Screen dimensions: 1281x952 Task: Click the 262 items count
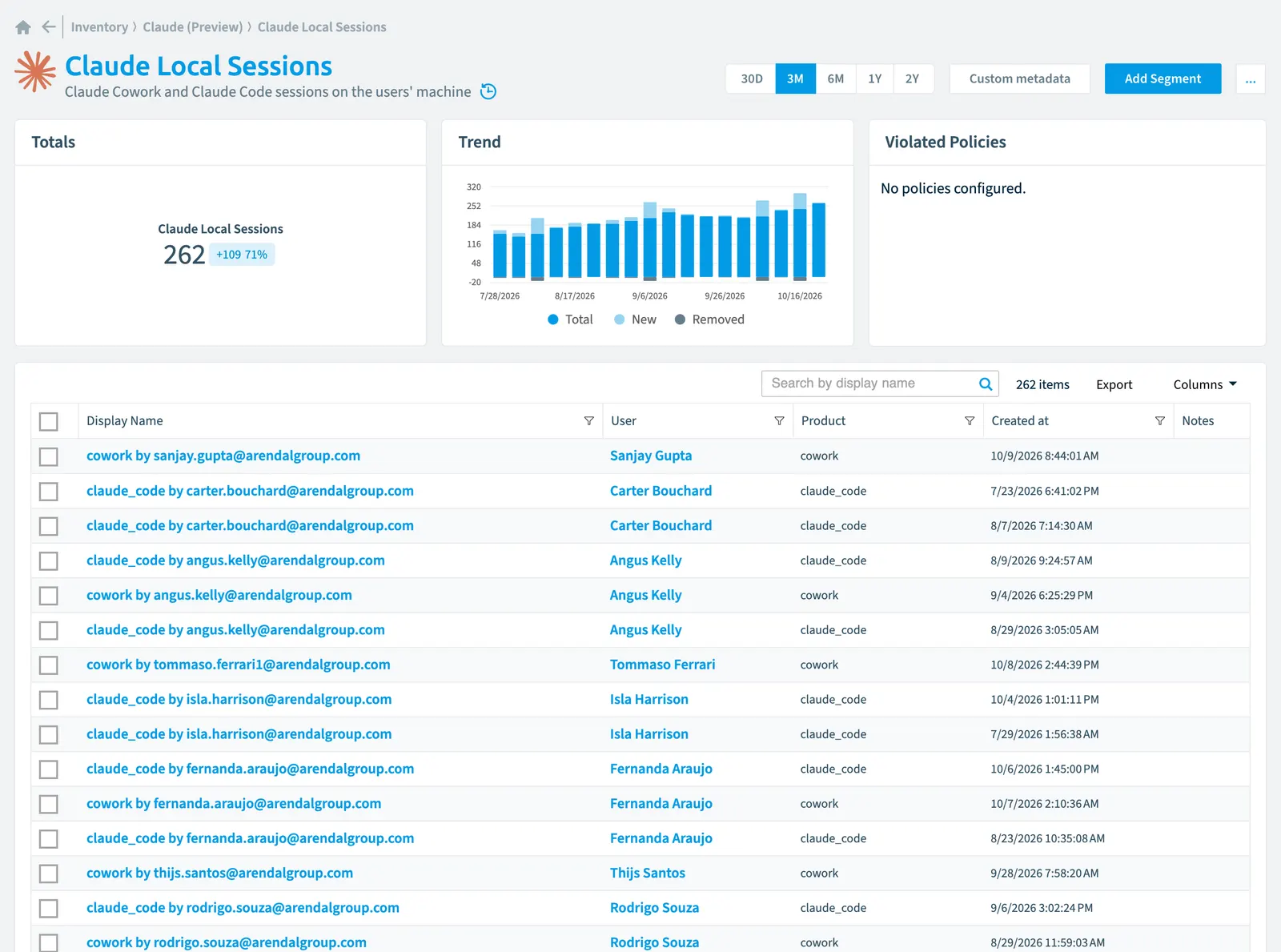(1042, 384)
